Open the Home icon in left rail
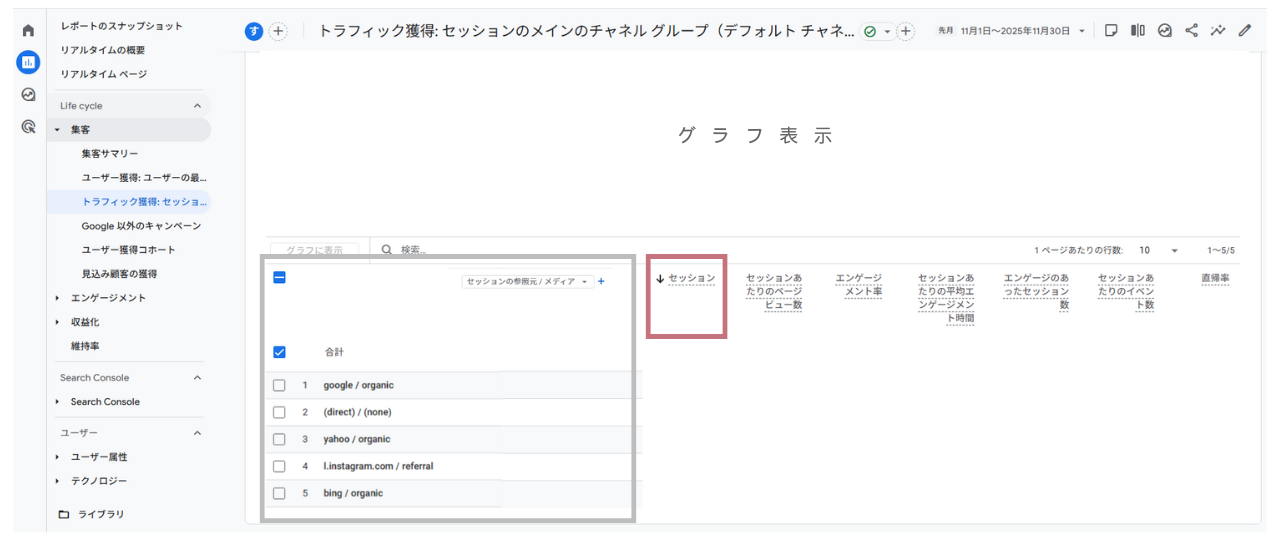 point(28,31)
